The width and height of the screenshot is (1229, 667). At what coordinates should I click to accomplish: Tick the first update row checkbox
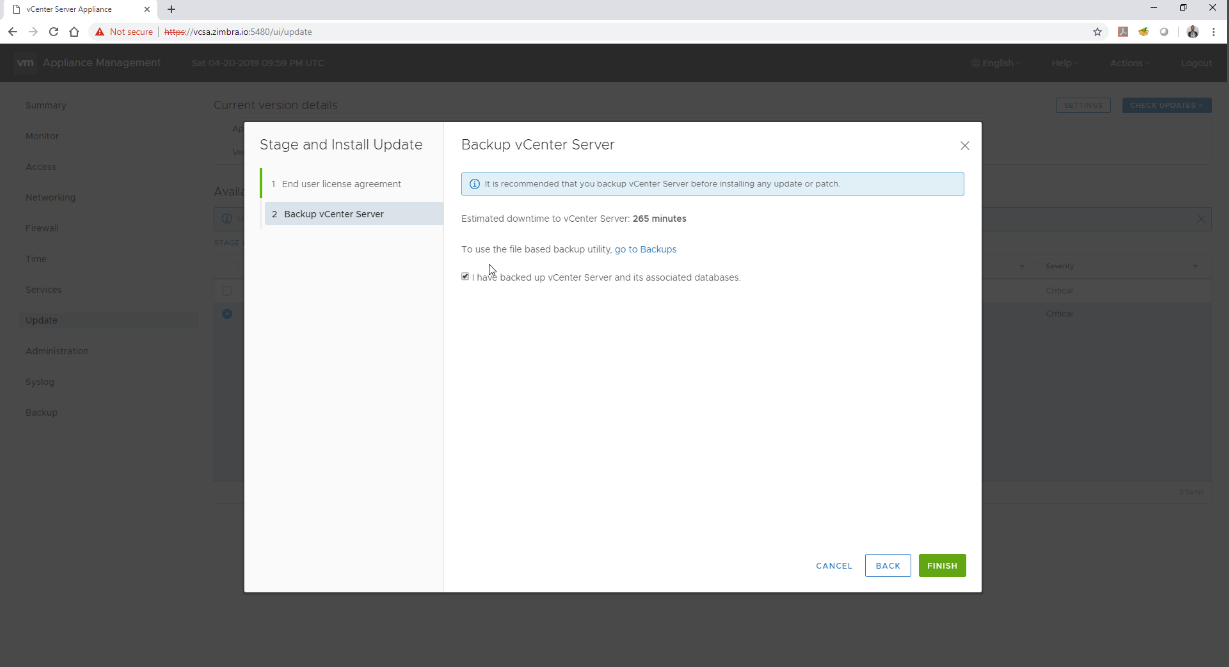click(x=227, y=291)
